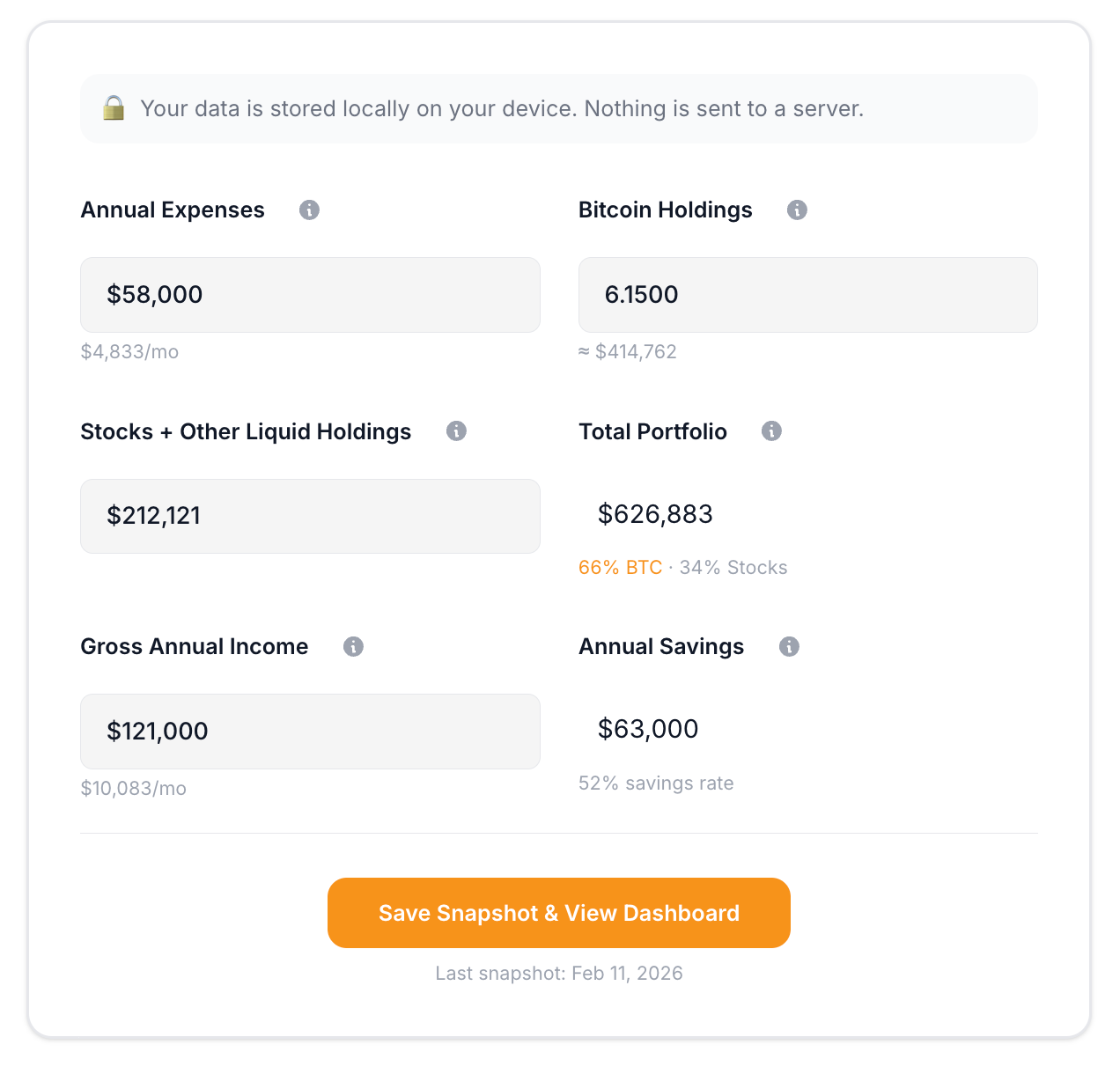Click the Last snapshot: Feb 11, 2026 text
Viewport: 1120px width, 1074px height.
click(559, 974)
